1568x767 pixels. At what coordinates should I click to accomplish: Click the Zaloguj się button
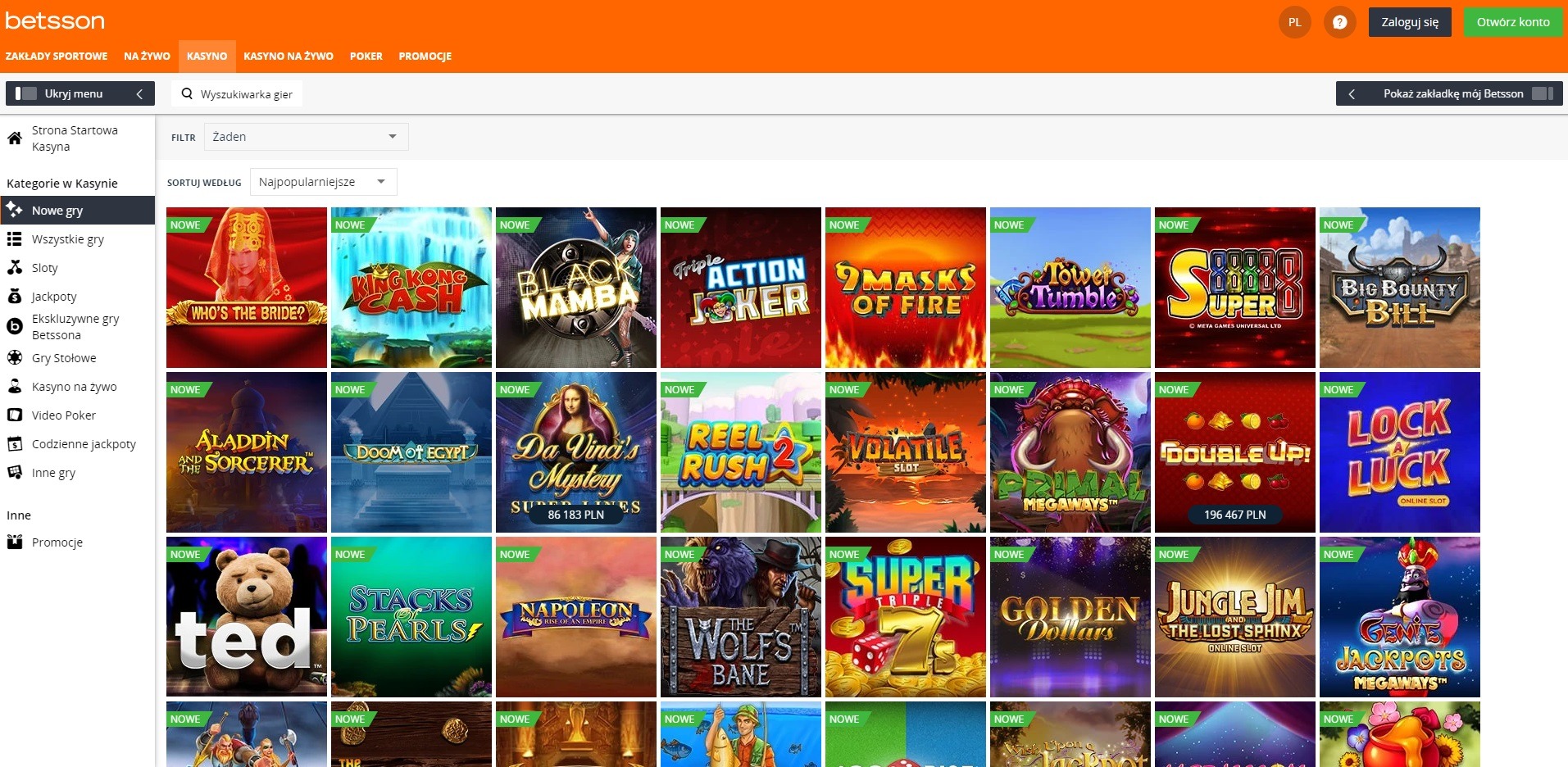click(1409, 22)
